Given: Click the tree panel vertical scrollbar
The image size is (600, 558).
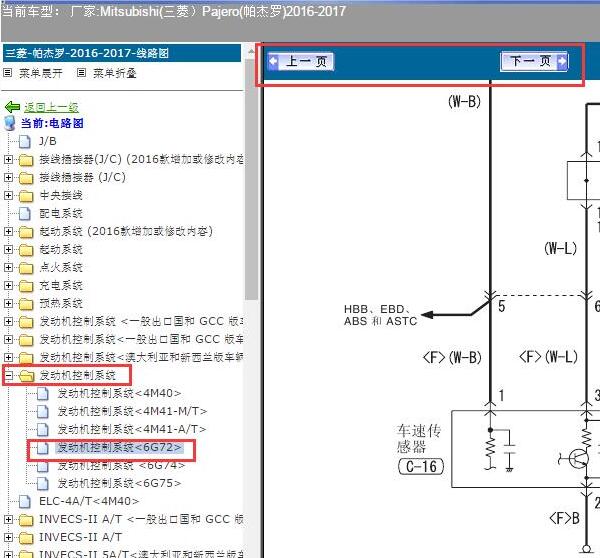Looking at the screenshot, I should [x=251, y=179].
